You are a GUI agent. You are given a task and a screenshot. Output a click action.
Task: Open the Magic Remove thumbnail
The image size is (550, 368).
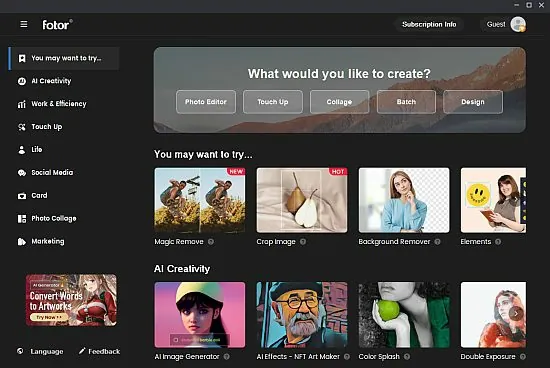pos(200,200)
